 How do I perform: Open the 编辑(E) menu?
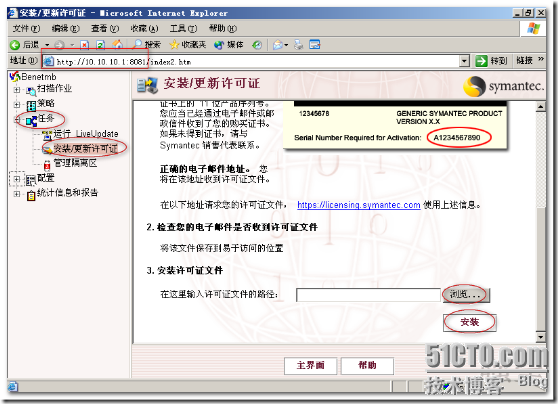[x=65, y=28]
